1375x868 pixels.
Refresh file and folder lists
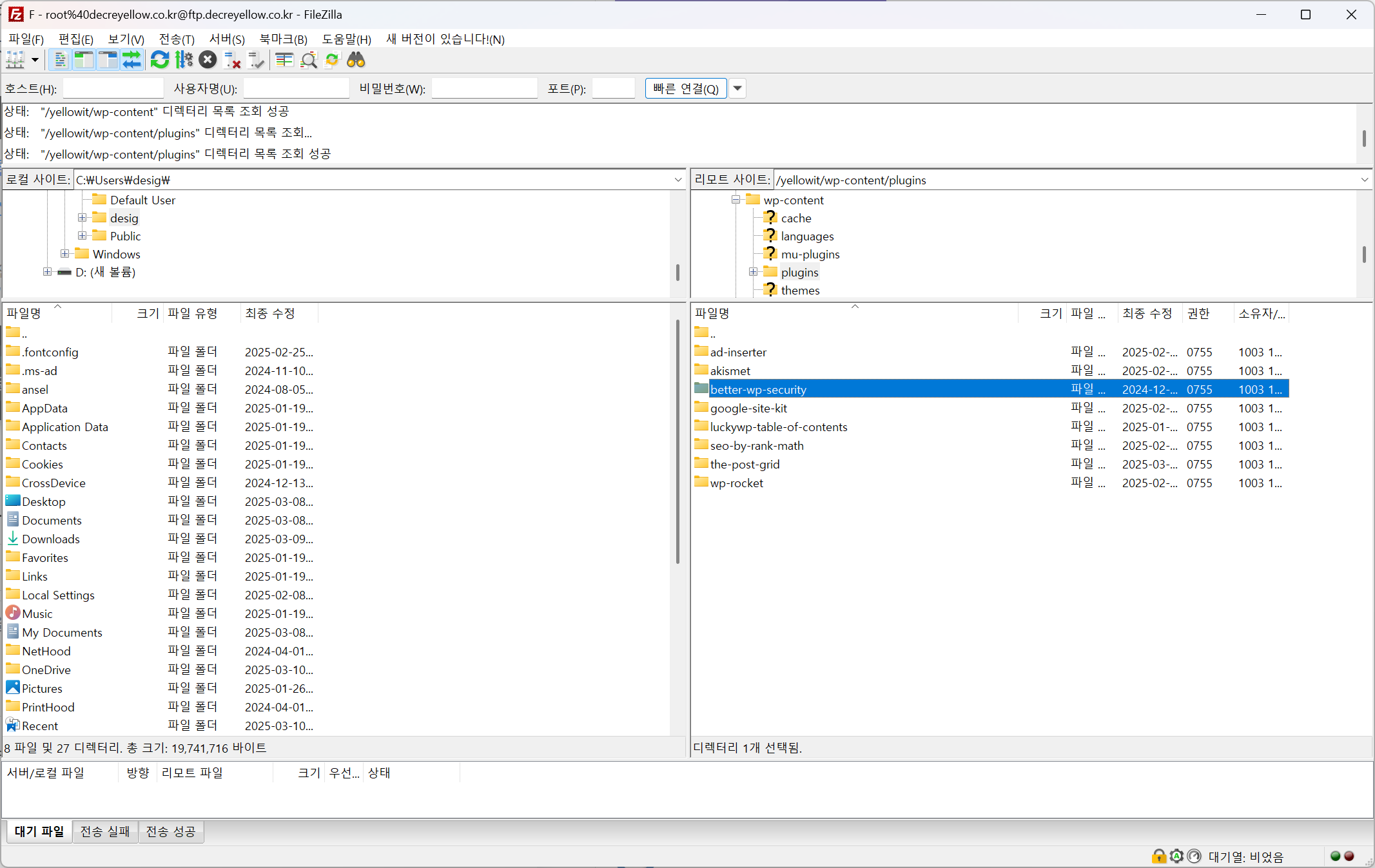point(159,60)
